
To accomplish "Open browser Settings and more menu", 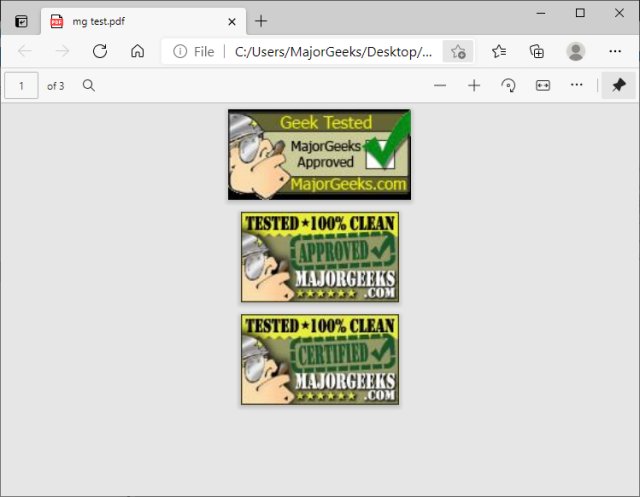I will click(x=615, y=51).
